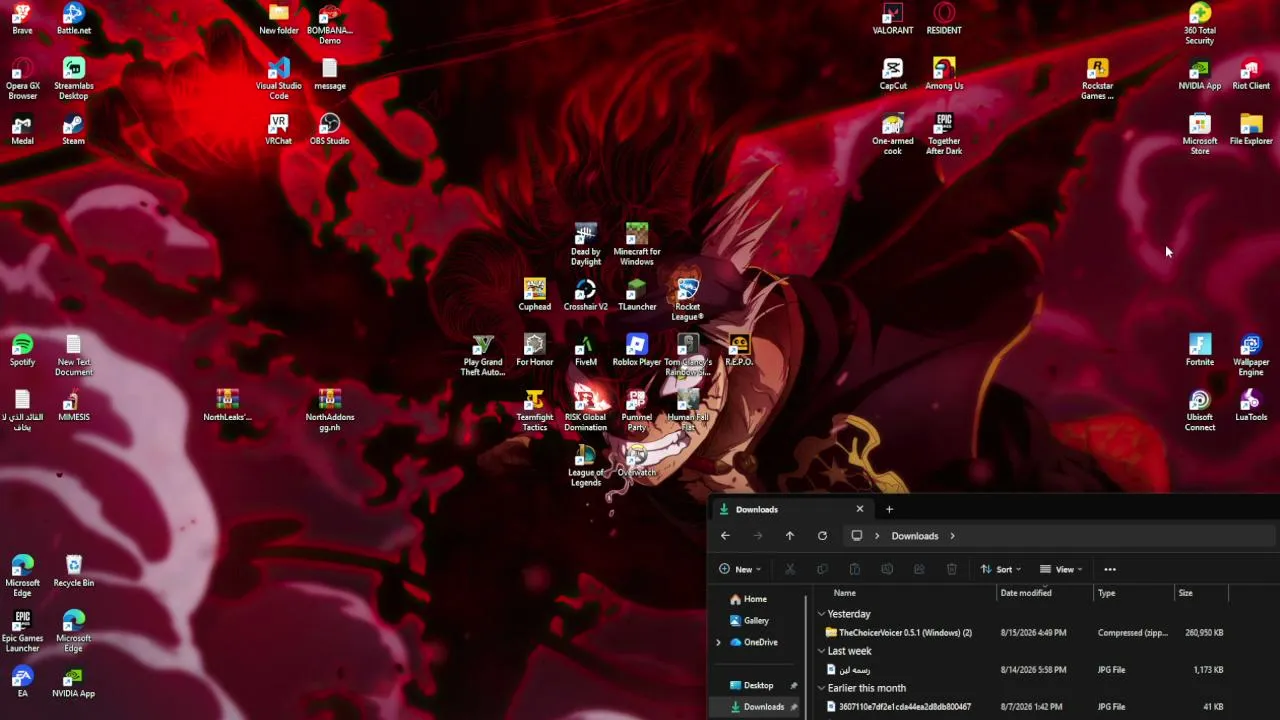Select the League of Legends icon
1280x720 pixels.
586,465
